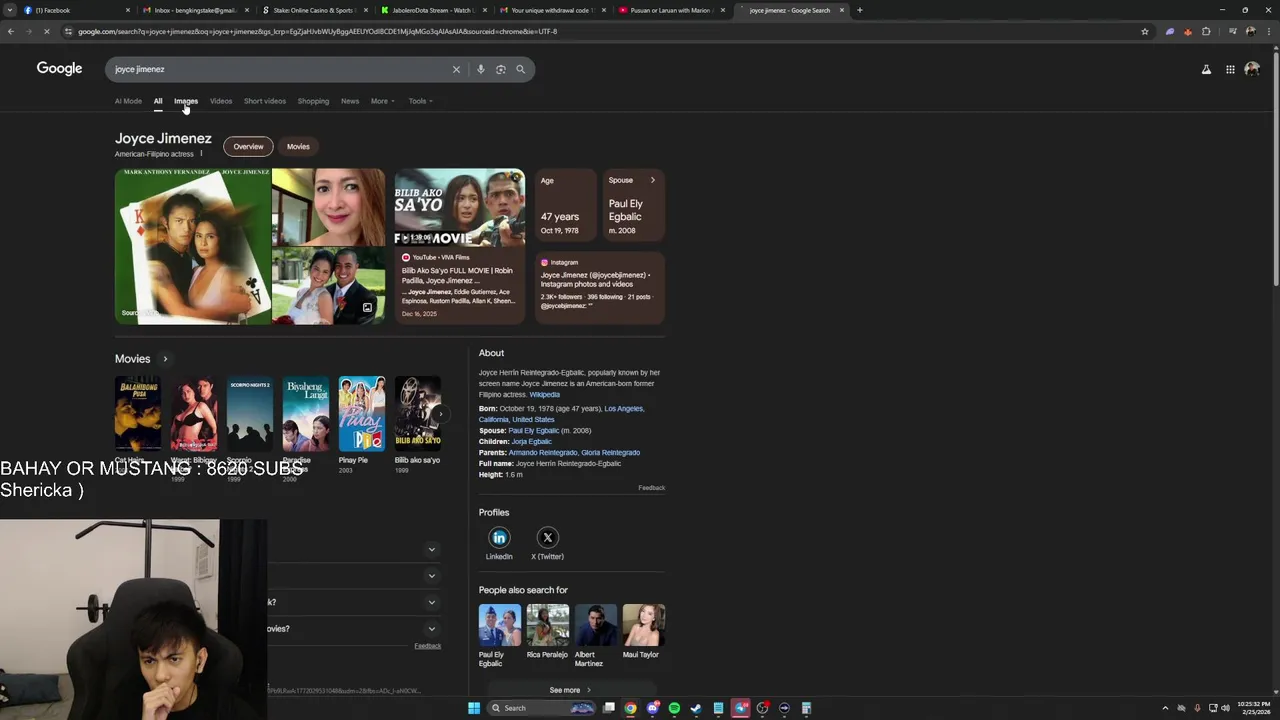Open LinkedIn profile icon

tap(499, 538)
